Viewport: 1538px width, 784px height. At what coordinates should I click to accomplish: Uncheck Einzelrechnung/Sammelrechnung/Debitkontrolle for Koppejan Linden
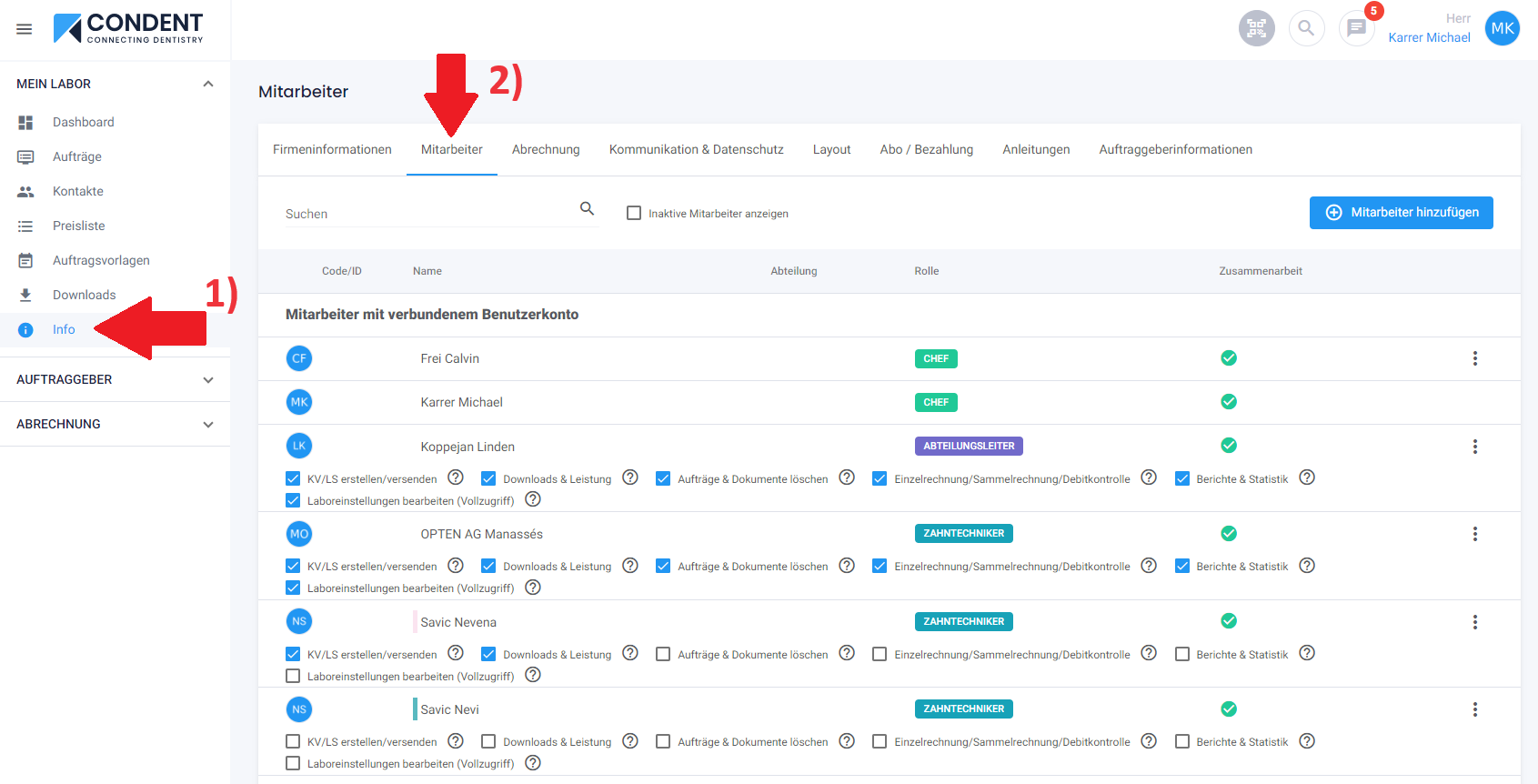tap(880, 478)
